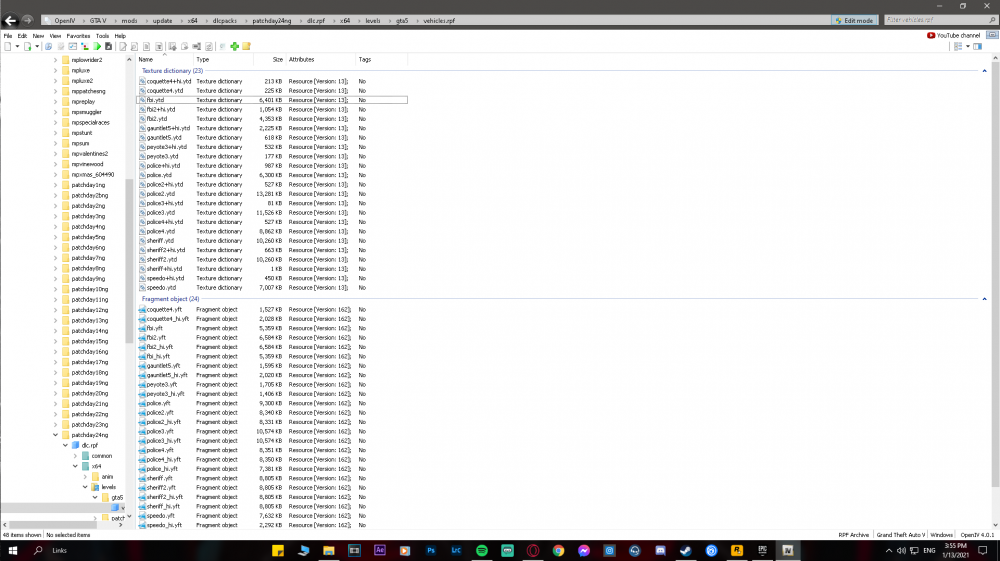The height and width of the screenshot is (561, 1000).
Task: Open After Effects from the taskbar
Action: [x=379, y=550]
